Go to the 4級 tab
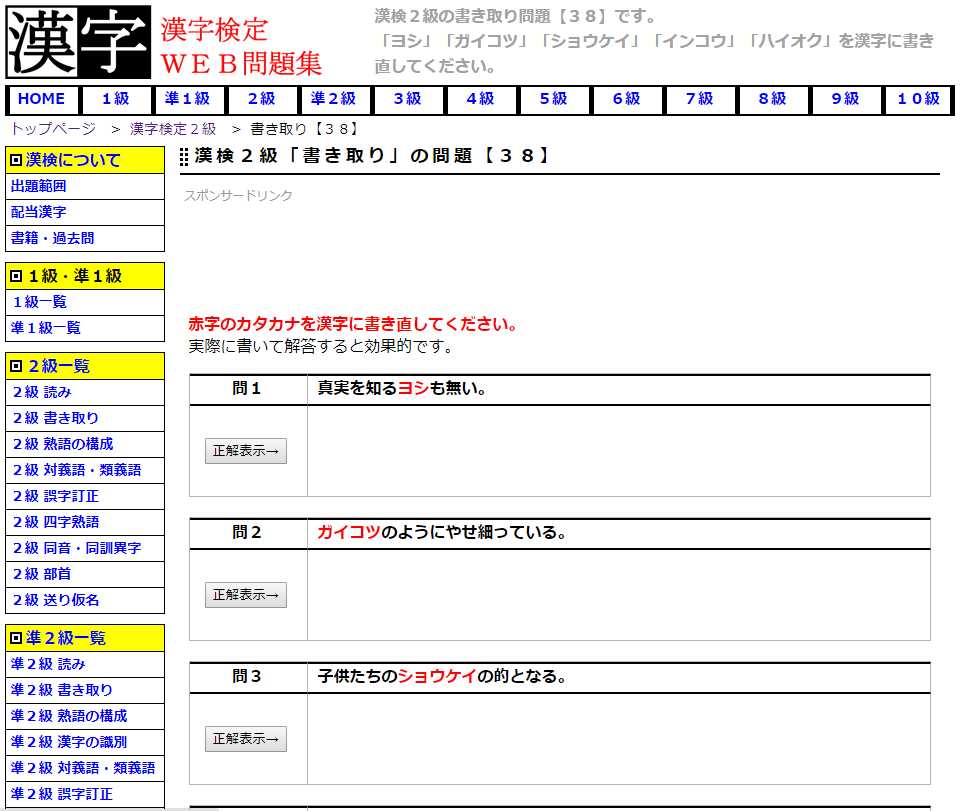The image size is (964, 811). click(x=481, y=99)
